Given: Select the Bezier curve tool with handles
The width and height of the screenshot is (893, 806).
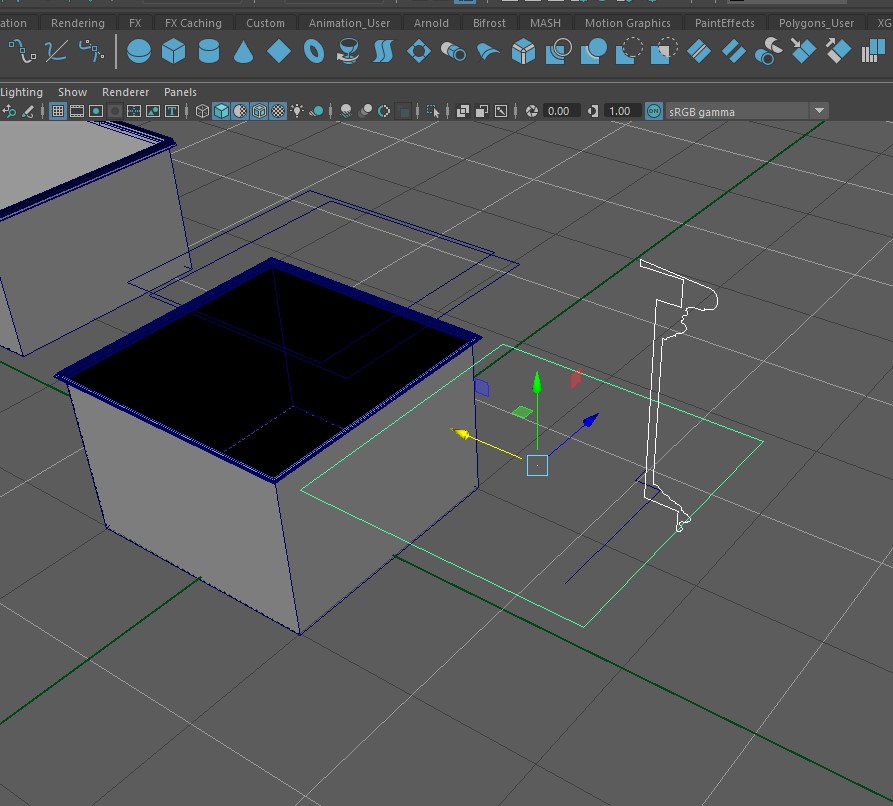Looking at the screenshot, I should (91, 51).
